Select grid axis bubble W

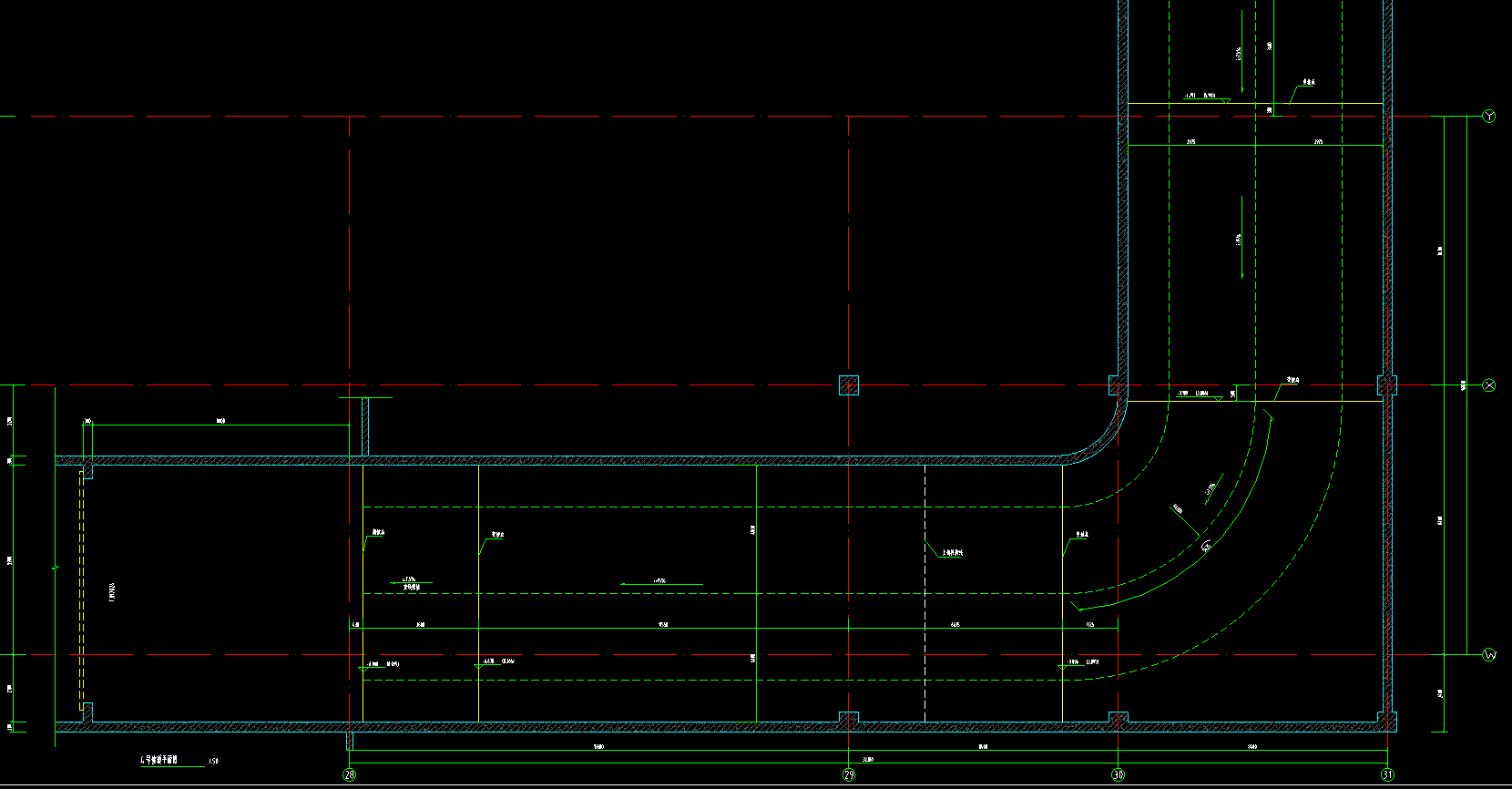(x=1489, y=654)
